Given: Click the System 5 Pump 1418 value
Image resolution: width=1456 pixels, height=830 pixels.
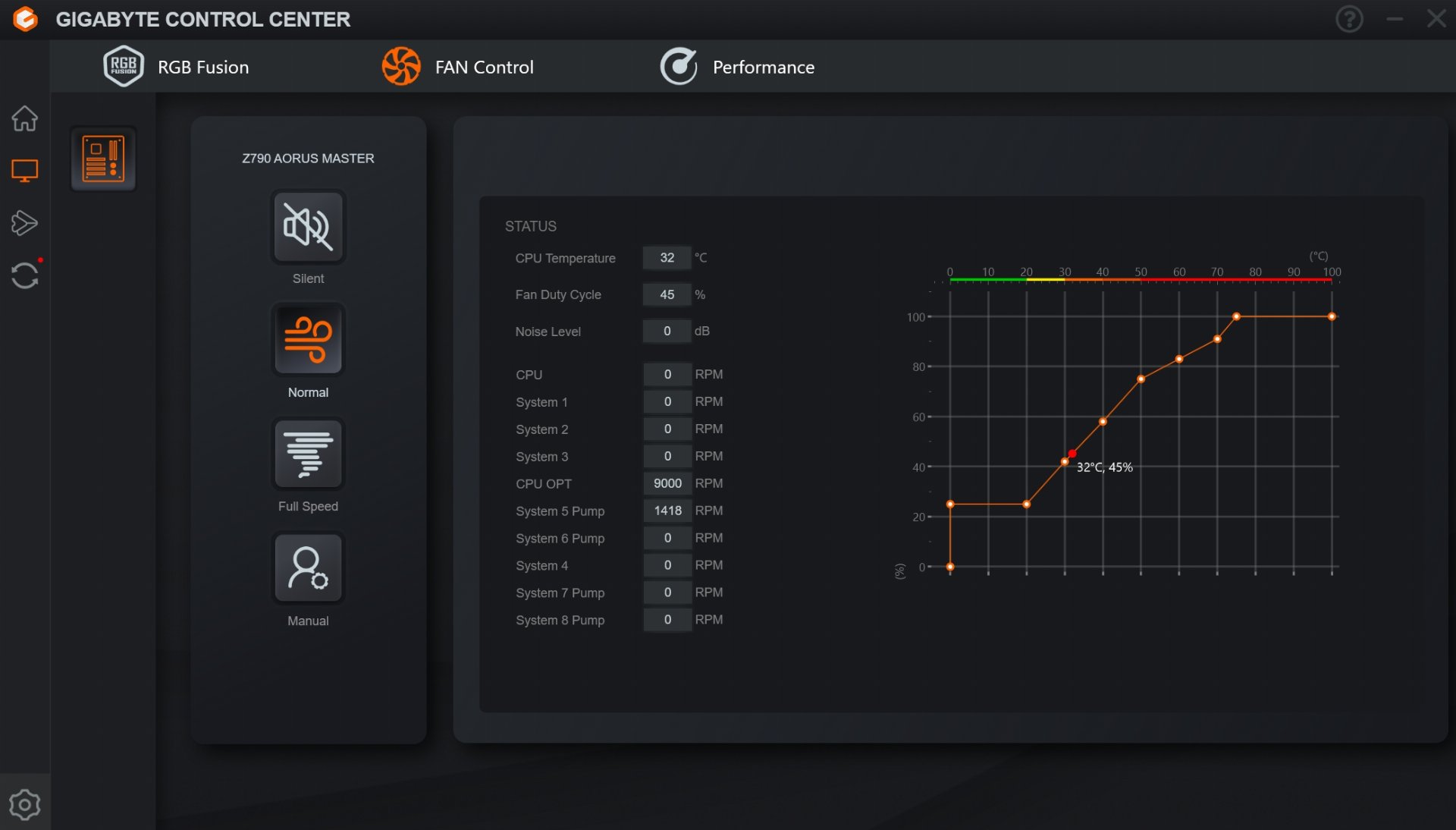Looking at the screenshot, I should coord(667,511).
